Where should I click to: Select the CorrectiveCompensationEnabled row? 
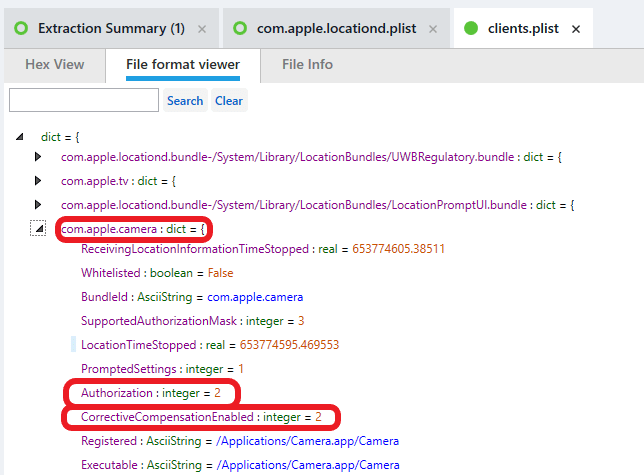(201, 416)
